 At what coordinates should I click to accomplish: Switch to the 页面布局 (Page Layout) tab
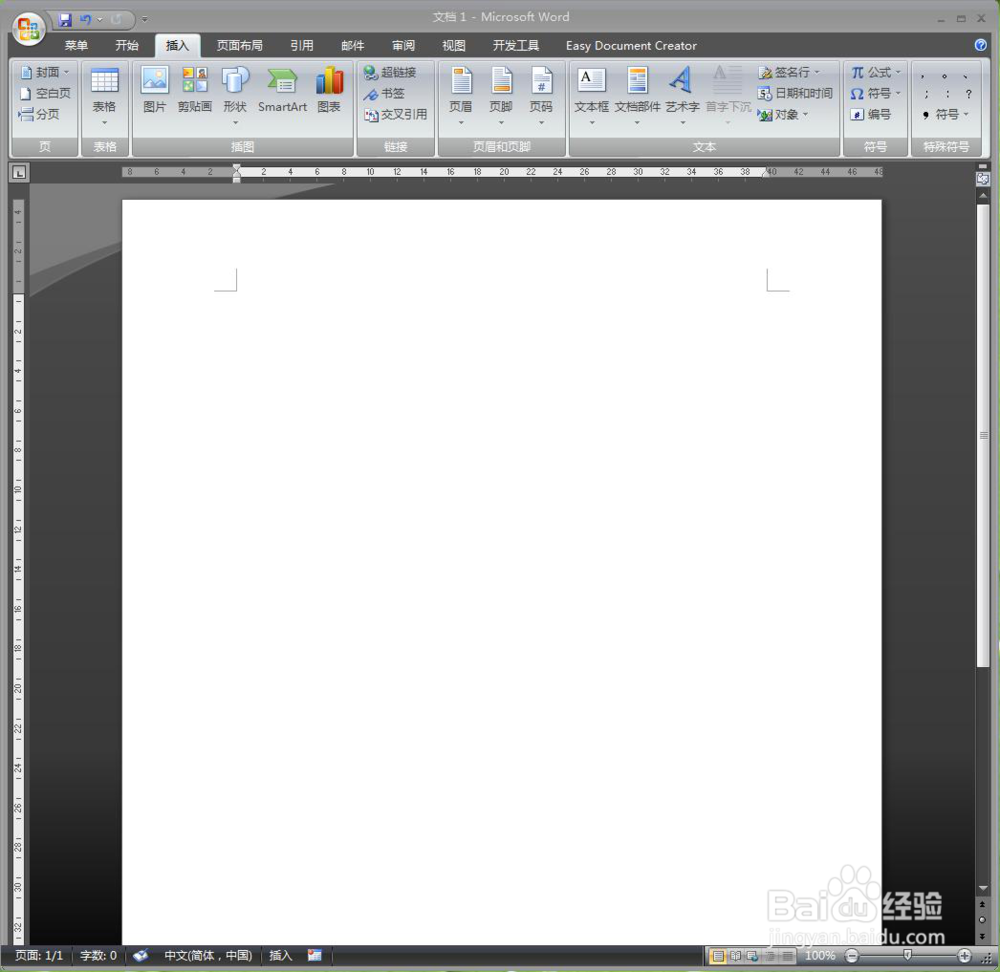point(239,46)
